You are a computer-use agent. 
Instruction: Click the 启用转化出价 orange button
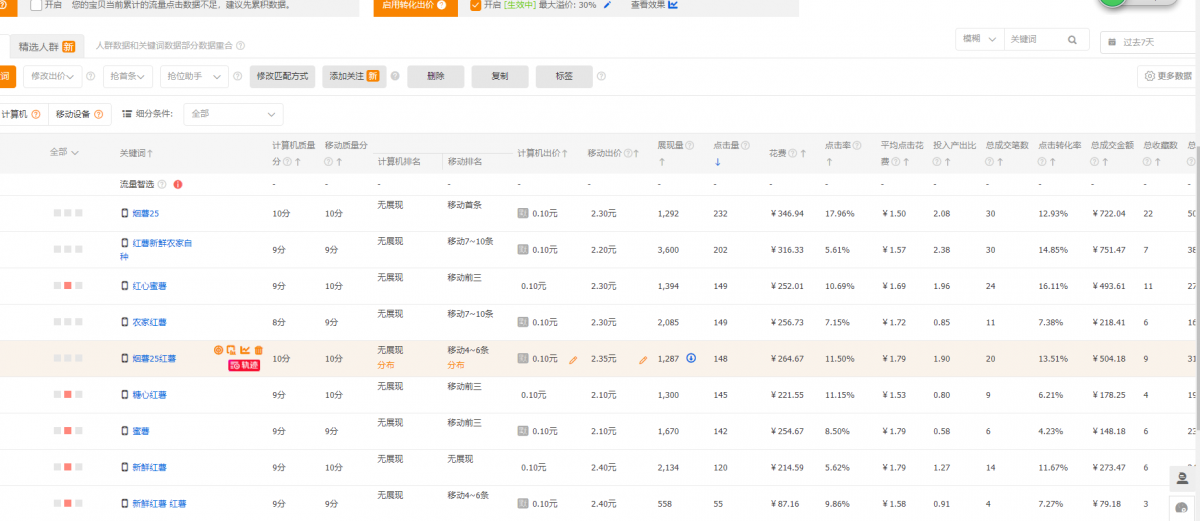[415, 6]
